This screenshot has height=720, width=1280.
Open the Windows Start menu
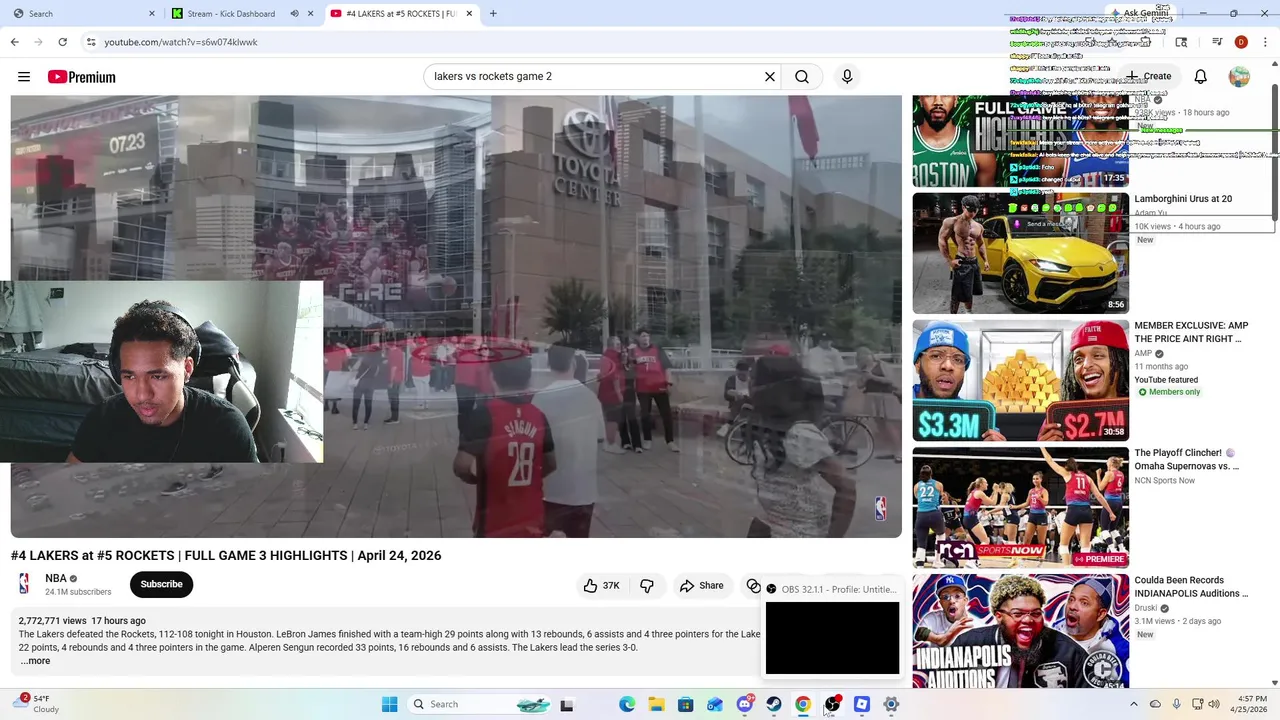click(x=389, y=704)
